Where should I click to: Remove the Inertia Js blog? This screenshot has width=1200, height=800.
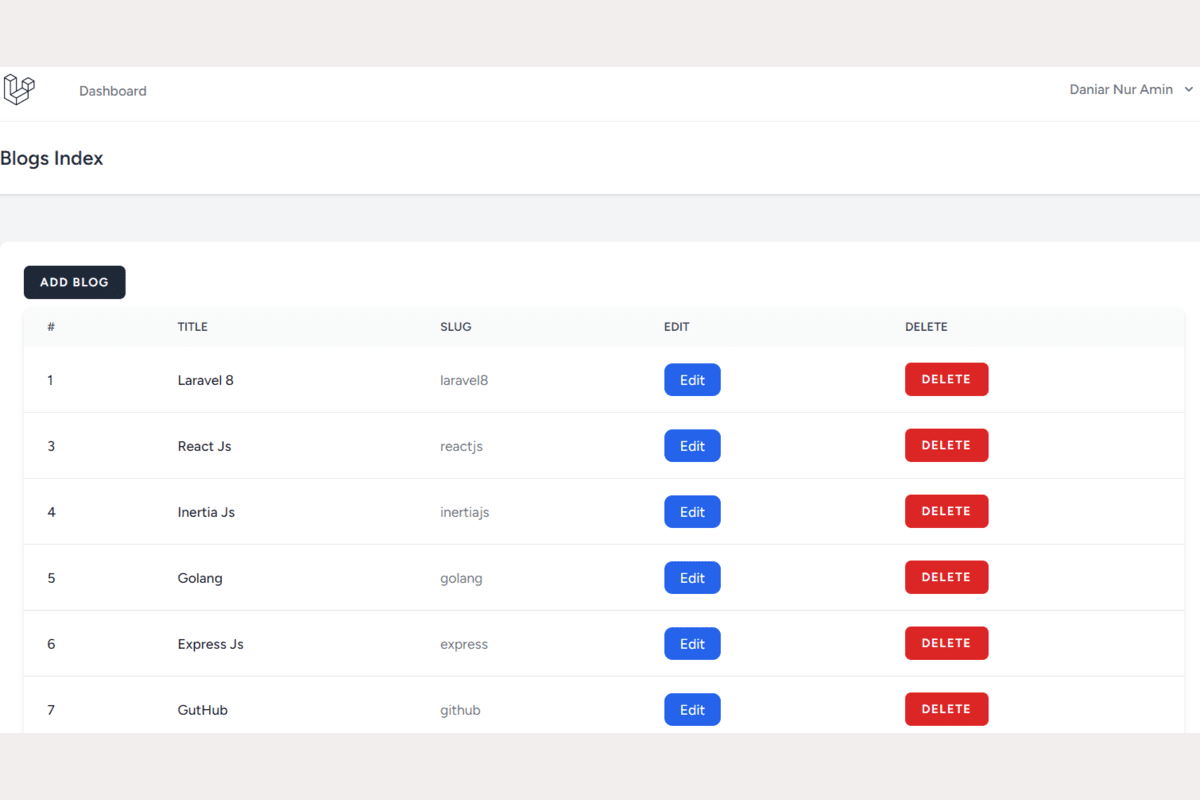[x=946, y=512]
